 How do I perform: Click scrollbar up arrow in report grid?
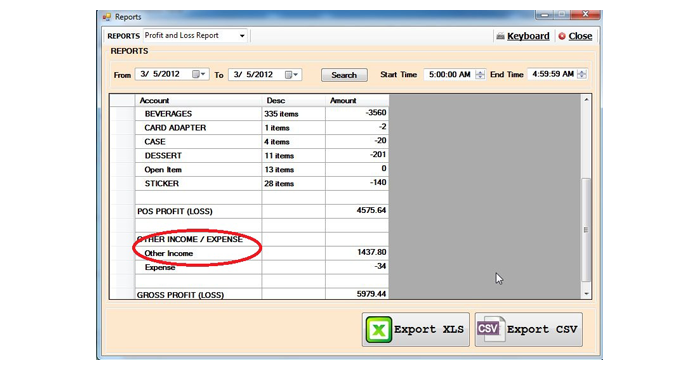[x=586, y=100]
